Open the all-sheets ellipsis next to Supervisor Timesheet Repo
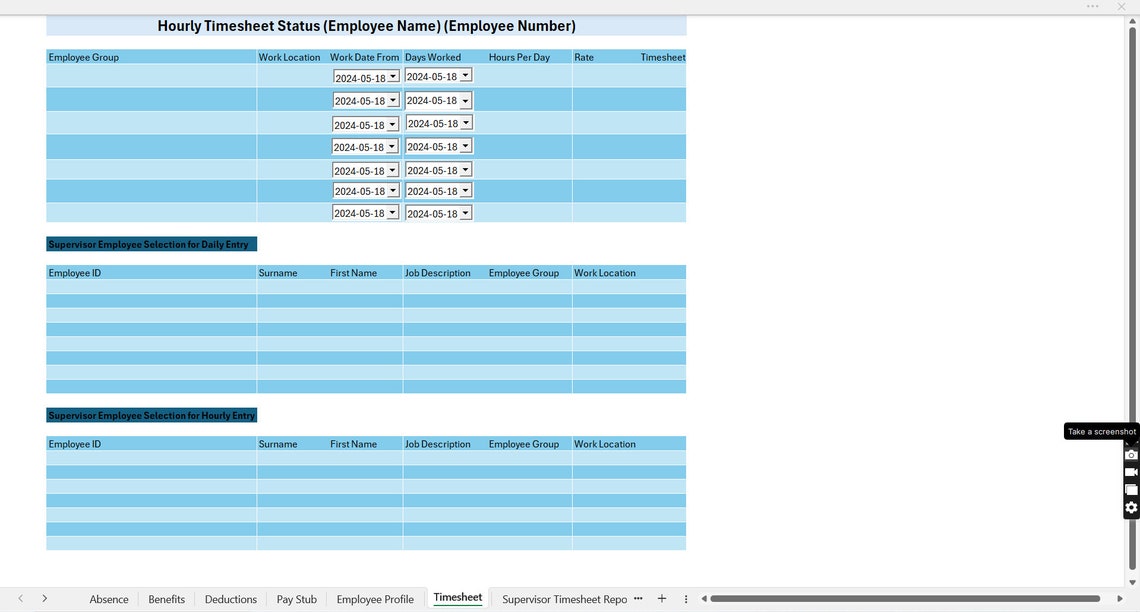Screen dimensions: 1140x612 click(638, 598)
